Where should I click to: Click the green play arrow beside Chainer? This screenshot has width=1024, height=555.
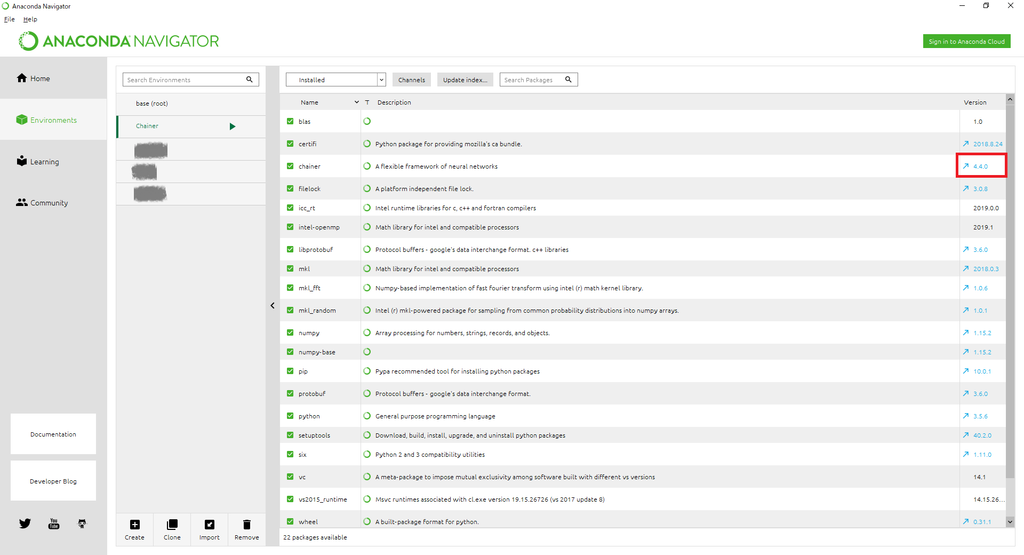pyautogui.click(x=232, y=127)
